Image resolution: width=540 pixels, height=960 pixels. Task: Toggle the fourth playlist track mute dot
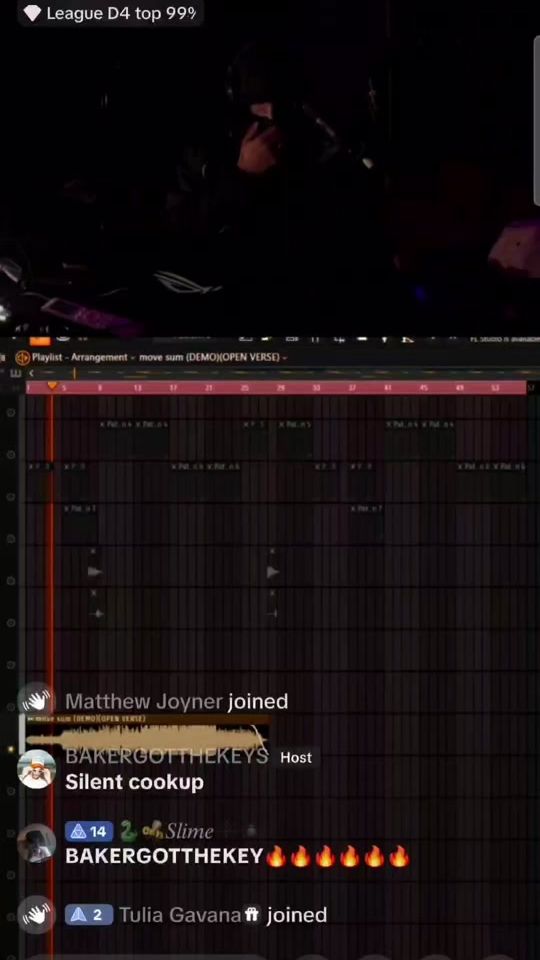[x=10, y=539]
